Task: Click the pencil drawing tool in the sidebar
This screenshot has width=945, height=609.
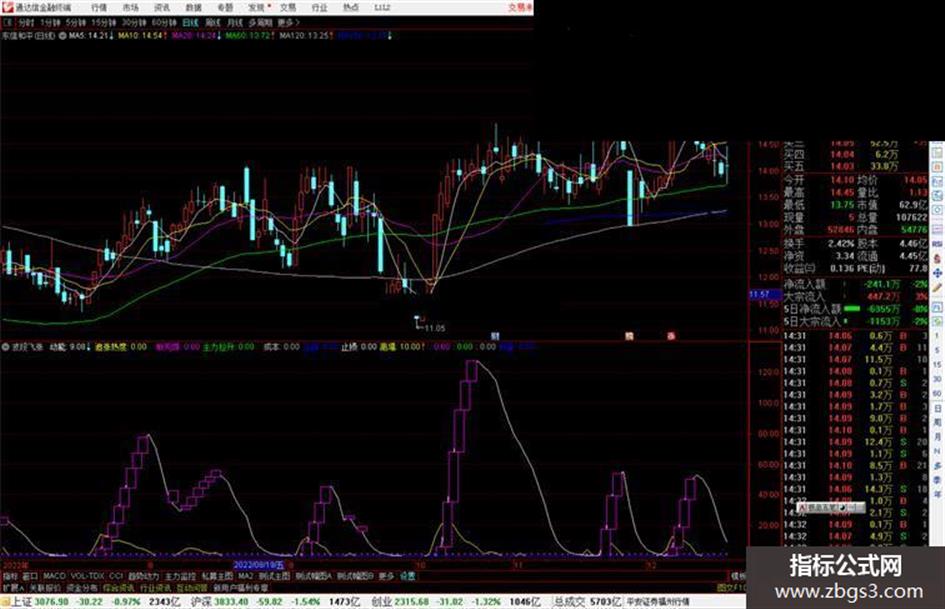Action: click(937, 289)
